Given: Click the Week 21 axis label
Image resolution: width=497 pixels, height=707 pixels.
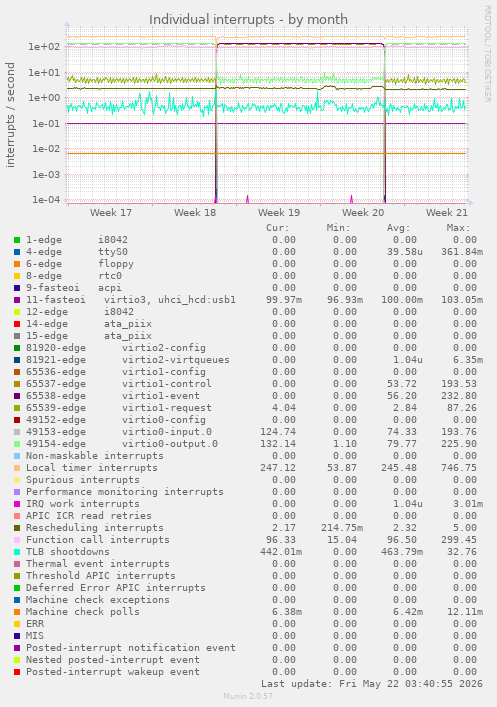Looking at the screenshot, I should click(x=447, y=212).
